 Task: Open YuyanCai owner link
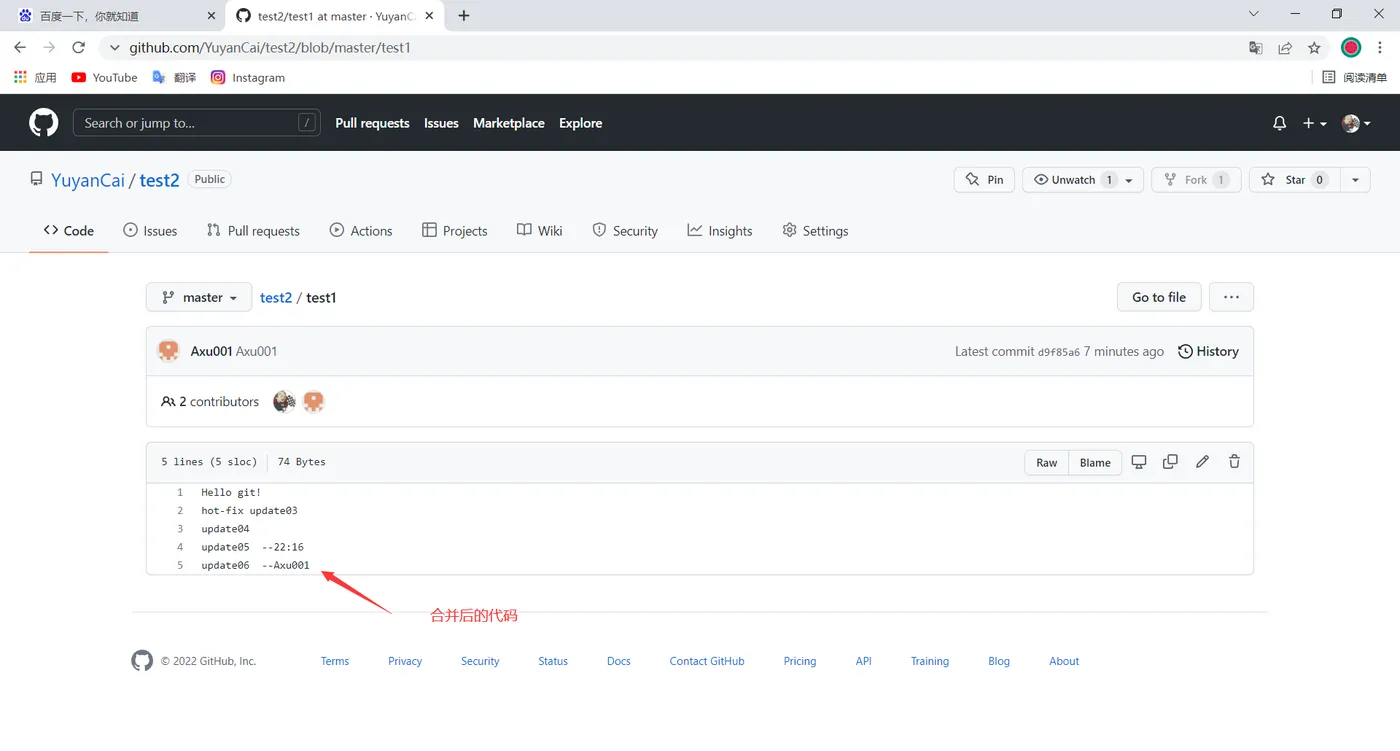pos(88,180)
